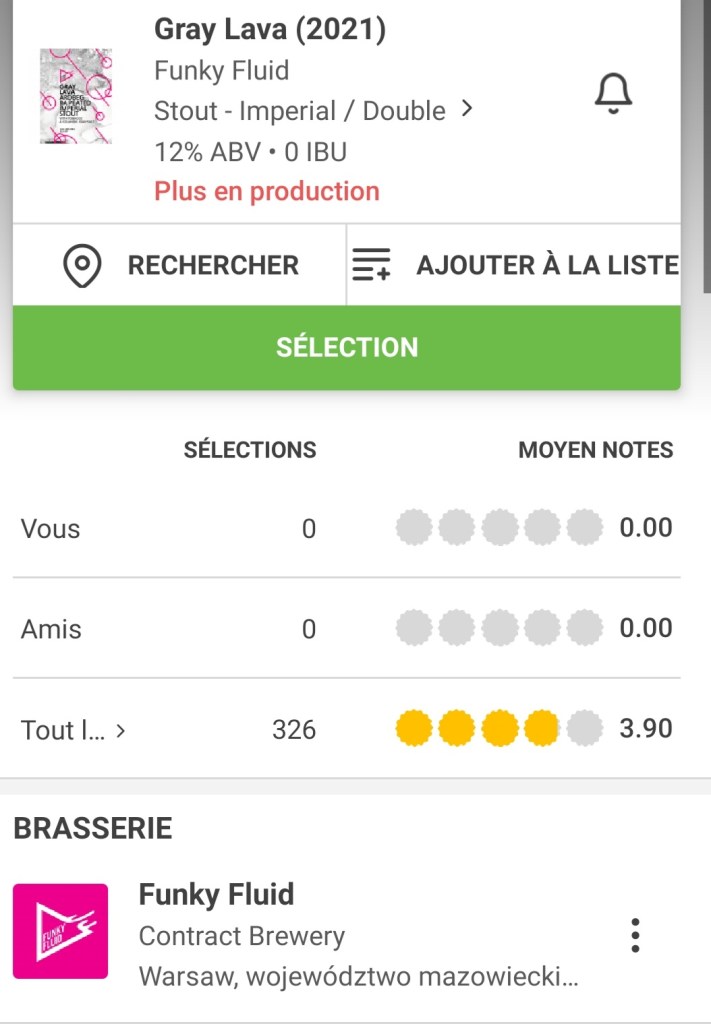Expand the Stout - Imperial / Double style chevron

(466, 110)
